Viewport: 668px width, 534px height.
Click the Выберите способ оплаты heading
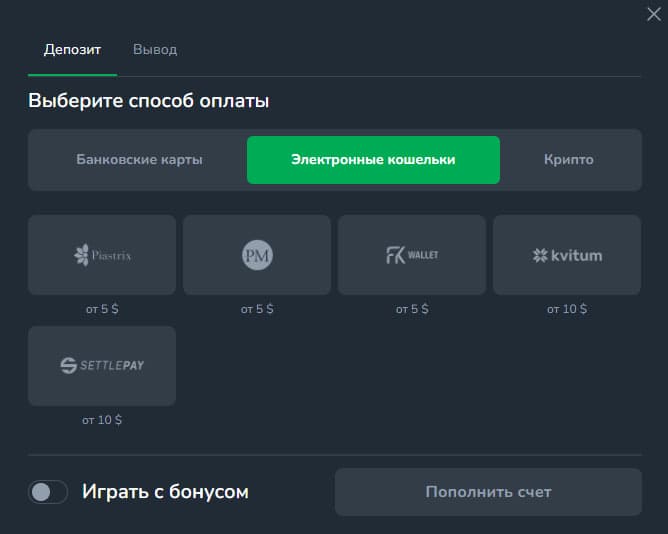point(149,101)
